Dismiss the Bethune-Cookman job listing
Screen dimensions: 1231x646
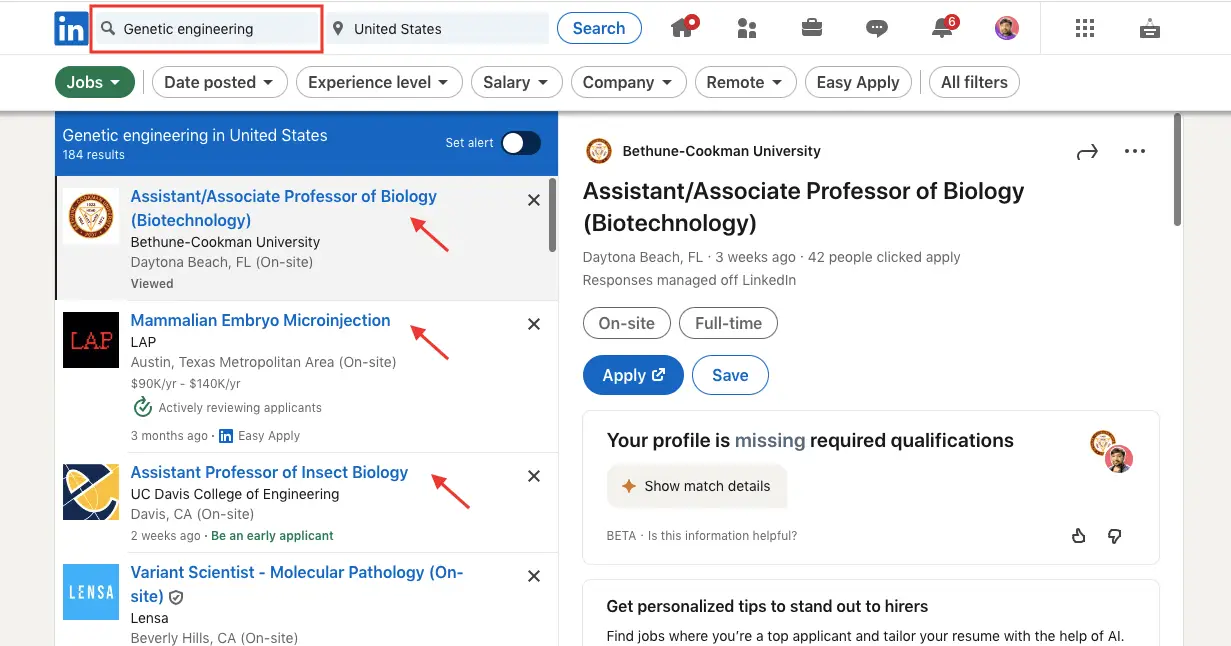[x=534, y=200]
